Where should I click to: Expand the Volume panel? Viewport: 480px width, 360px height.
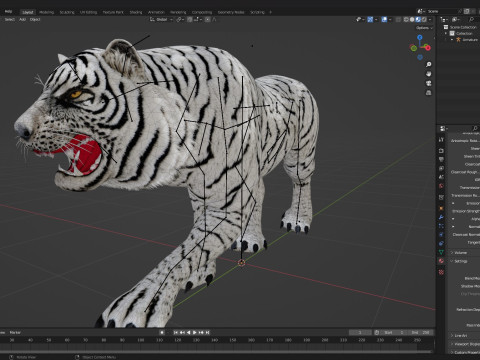460,253
